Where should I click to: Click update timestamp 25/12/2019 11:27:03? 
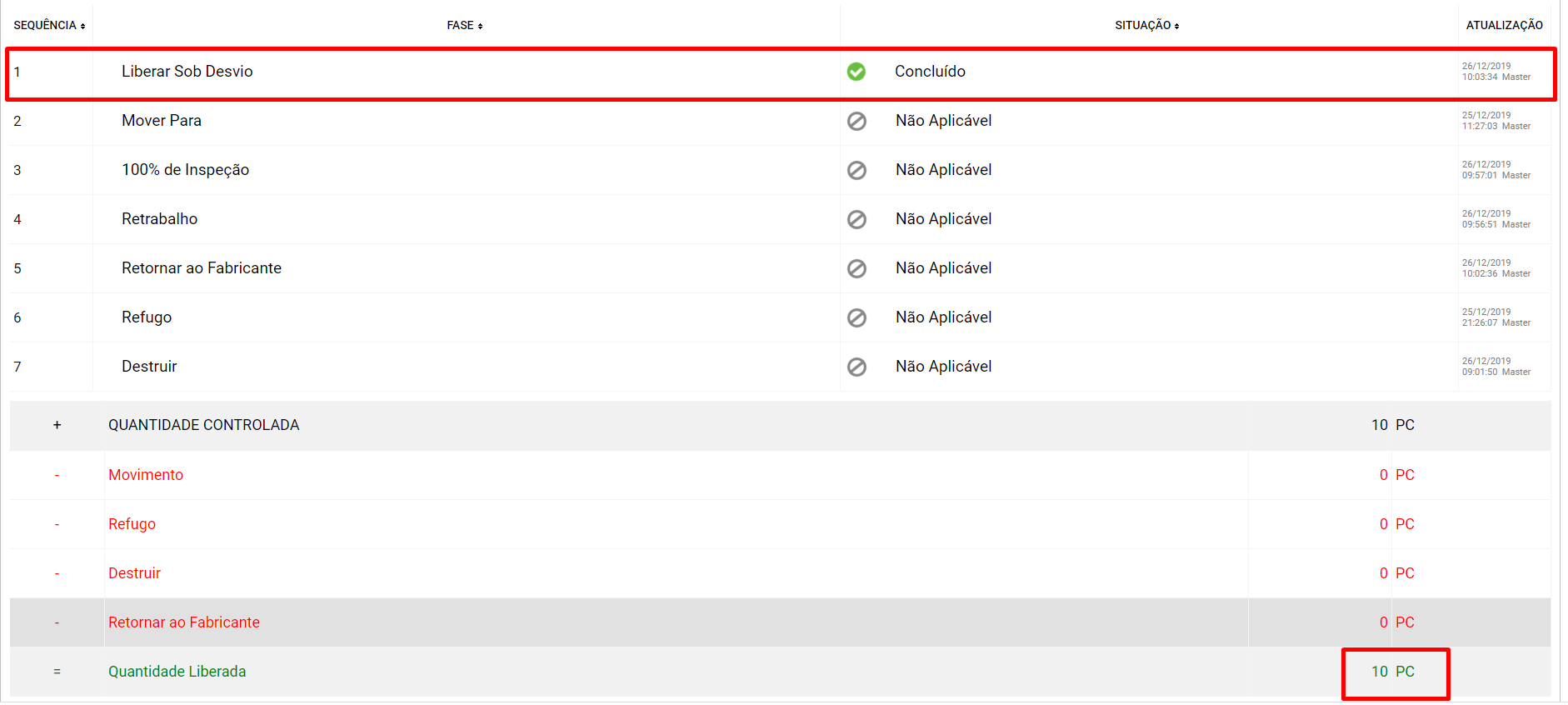coord(1496,121)
